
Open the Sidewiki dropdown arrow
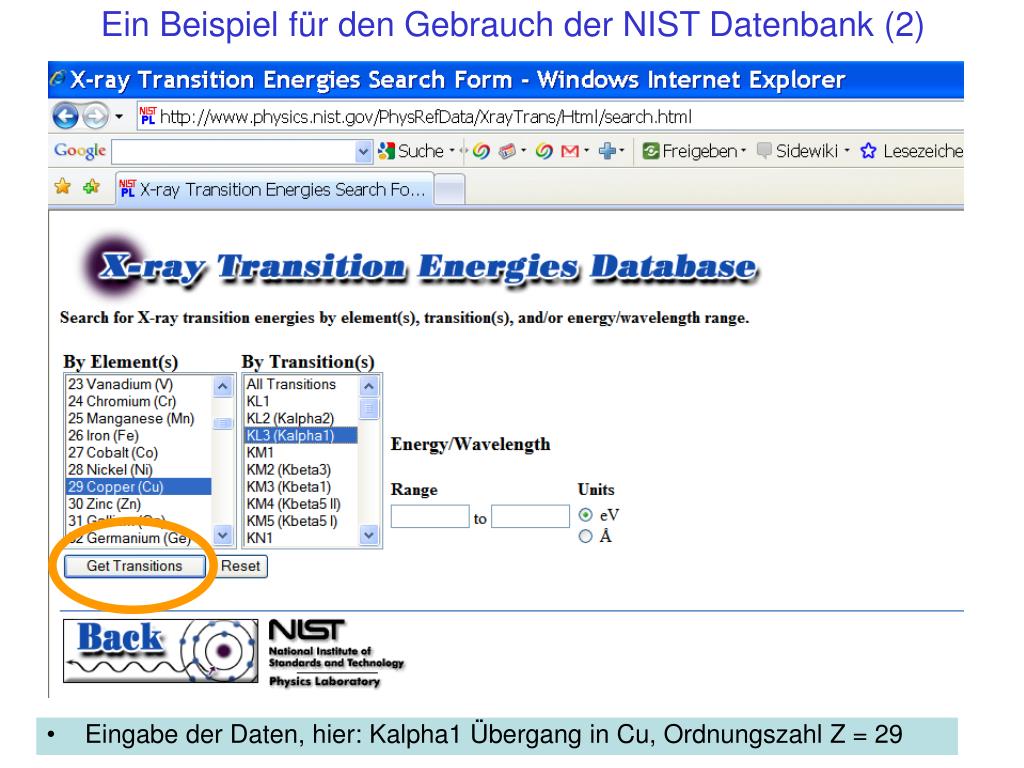847,151
